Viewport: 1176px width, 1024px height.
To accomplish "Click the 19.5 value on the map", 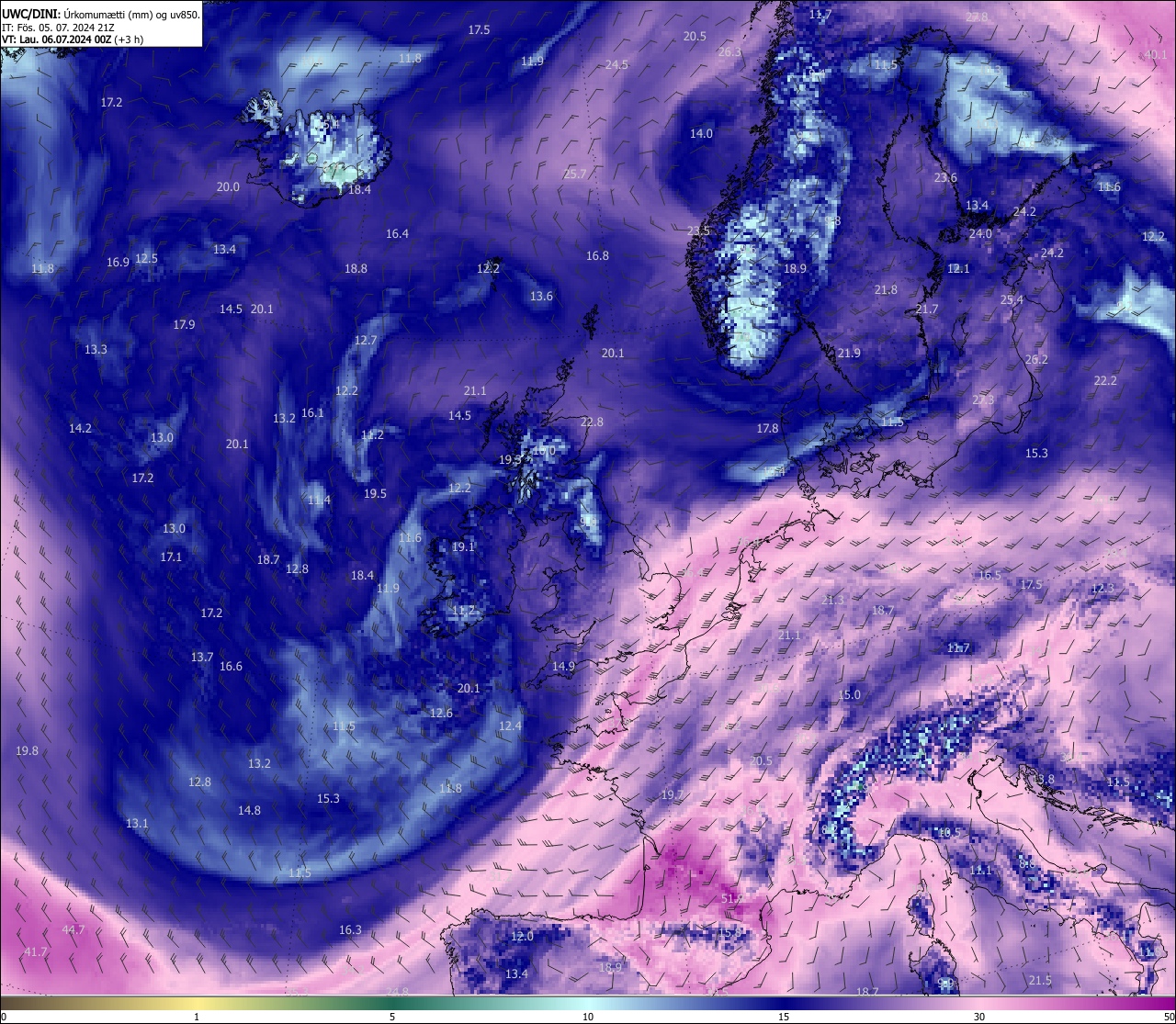I will [375, 494].
